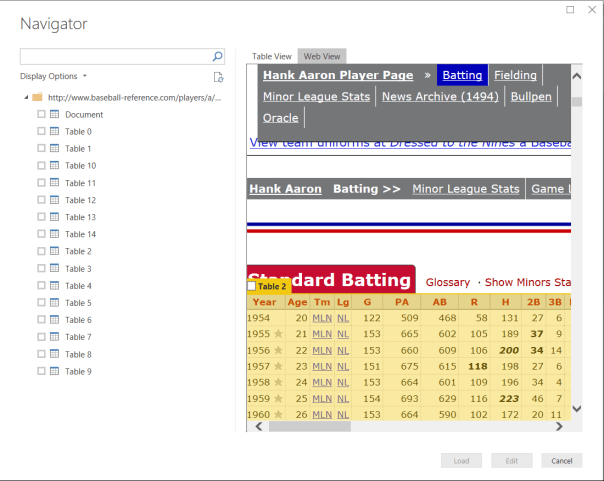Screen dimensions: 604x481
Task: Select Table 5 in the tree
Action: tap(78, 303)
